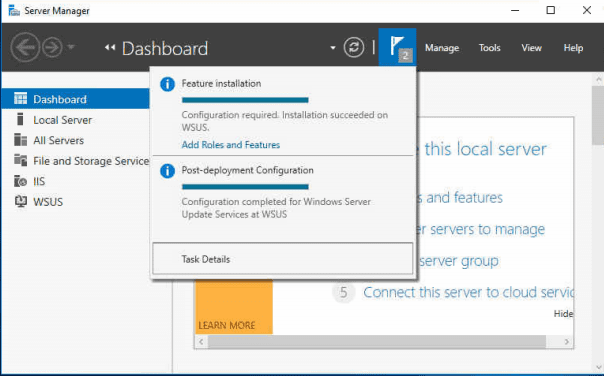
Task: Maximize the Server Manager window
Action: pos(551,10)
